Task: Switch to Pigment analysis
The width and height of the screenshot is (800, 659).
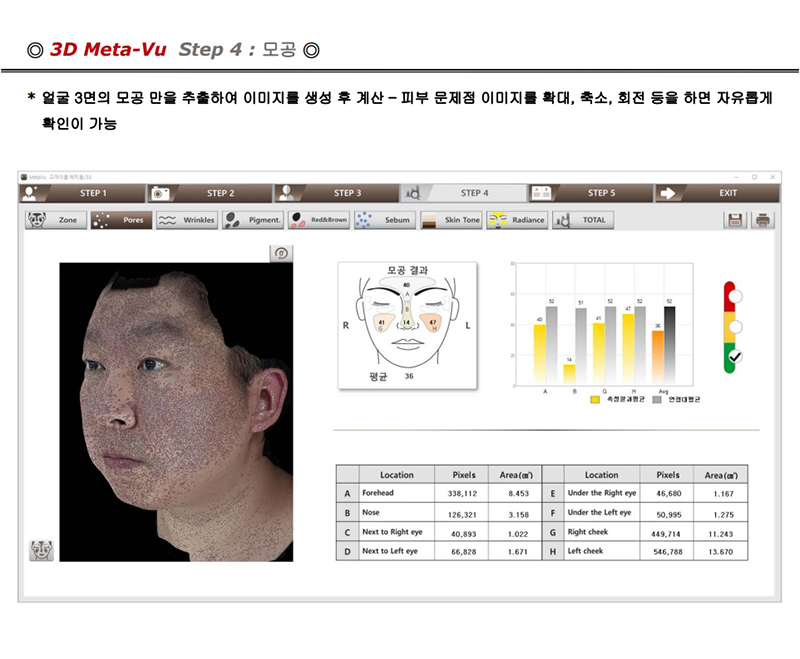Action: click(x=253, y=220)
